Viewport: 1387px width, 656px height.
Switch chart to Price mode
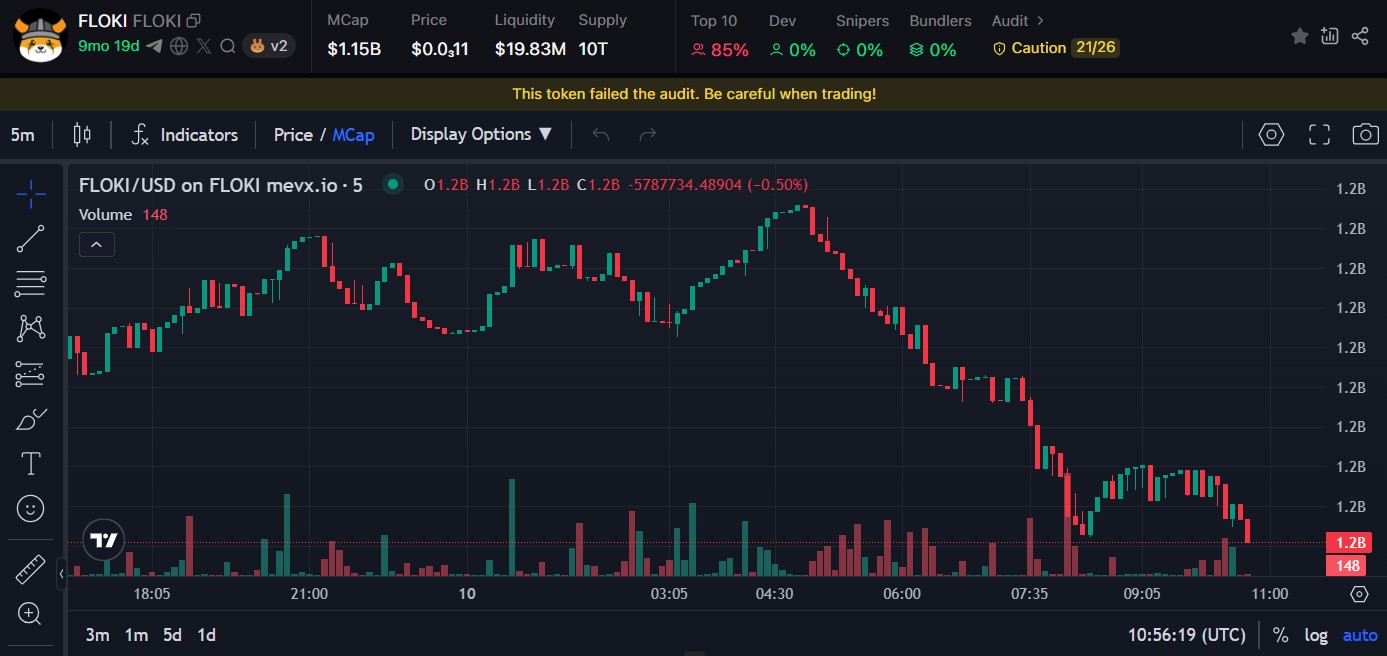point(293,135)
